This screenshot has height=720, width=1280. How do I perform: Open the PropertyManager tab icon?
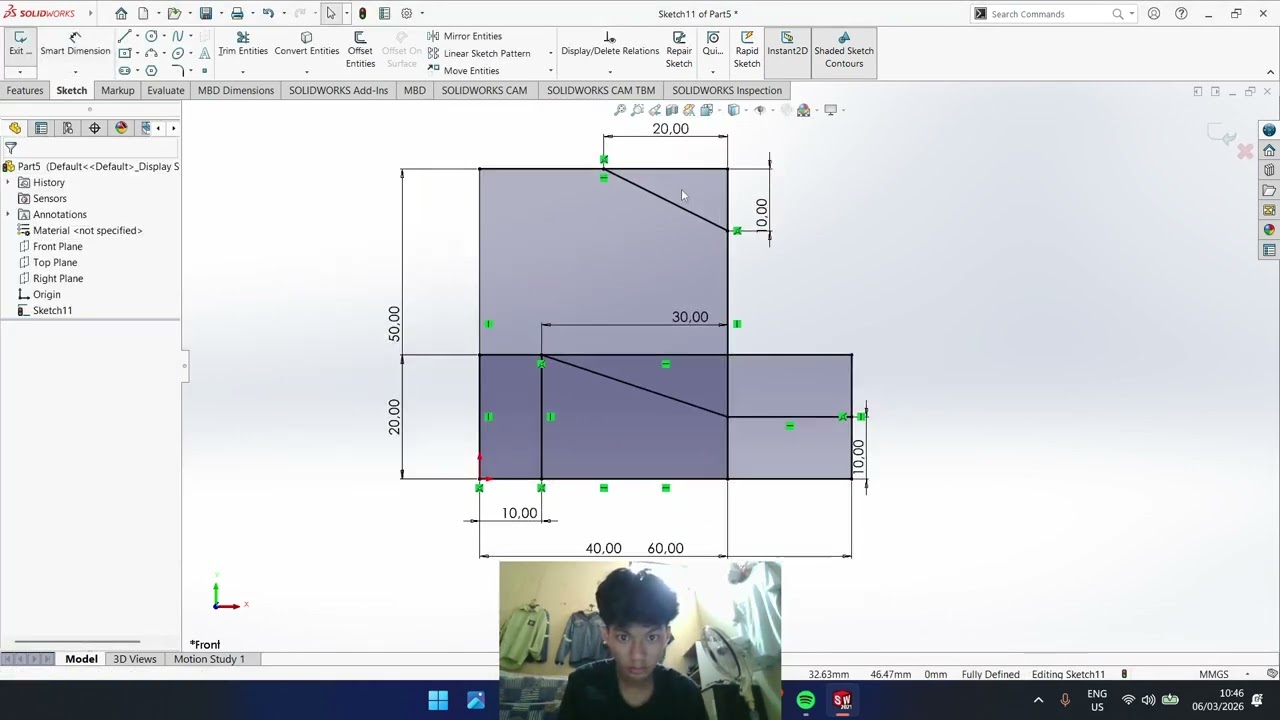tap(41, 128)
